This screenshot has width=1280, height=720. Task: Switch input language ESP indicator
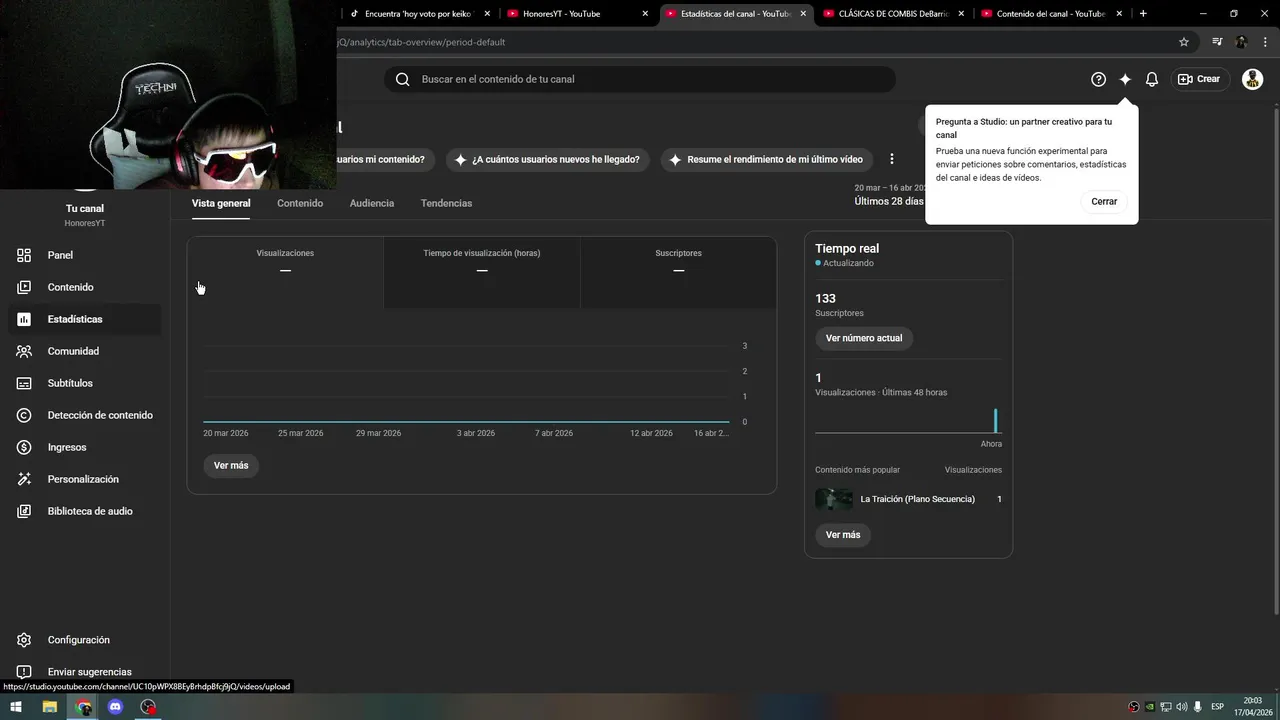point(1217,707)
